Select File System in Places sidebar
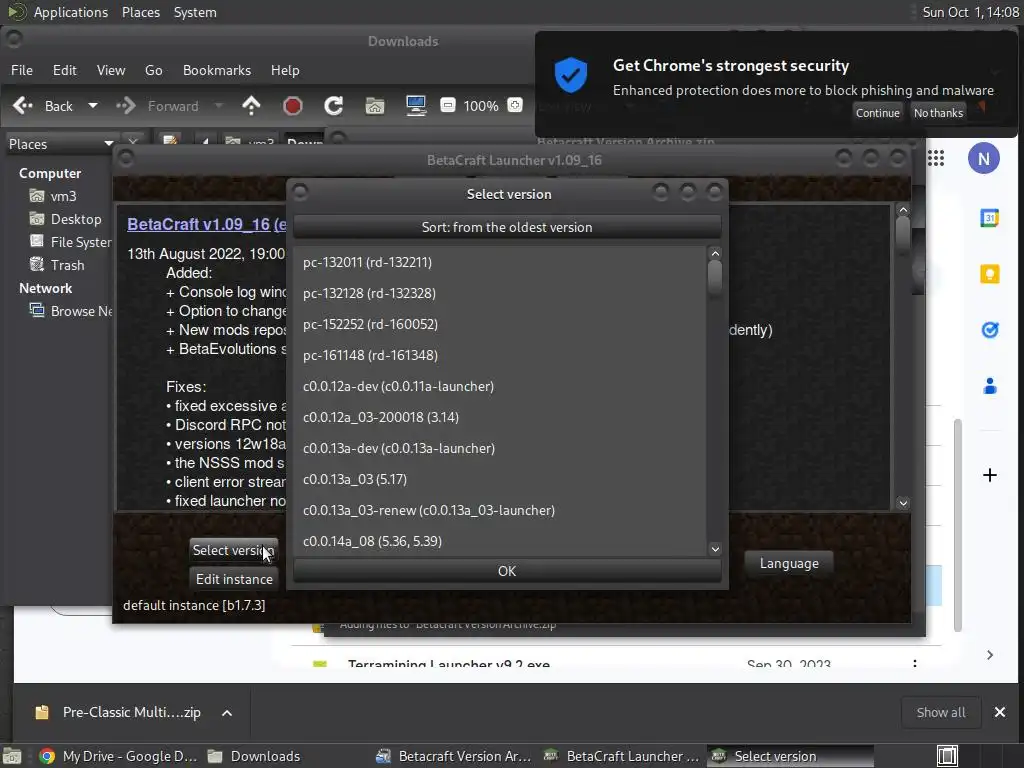The image size is (1024, 768). pos(71,242)
